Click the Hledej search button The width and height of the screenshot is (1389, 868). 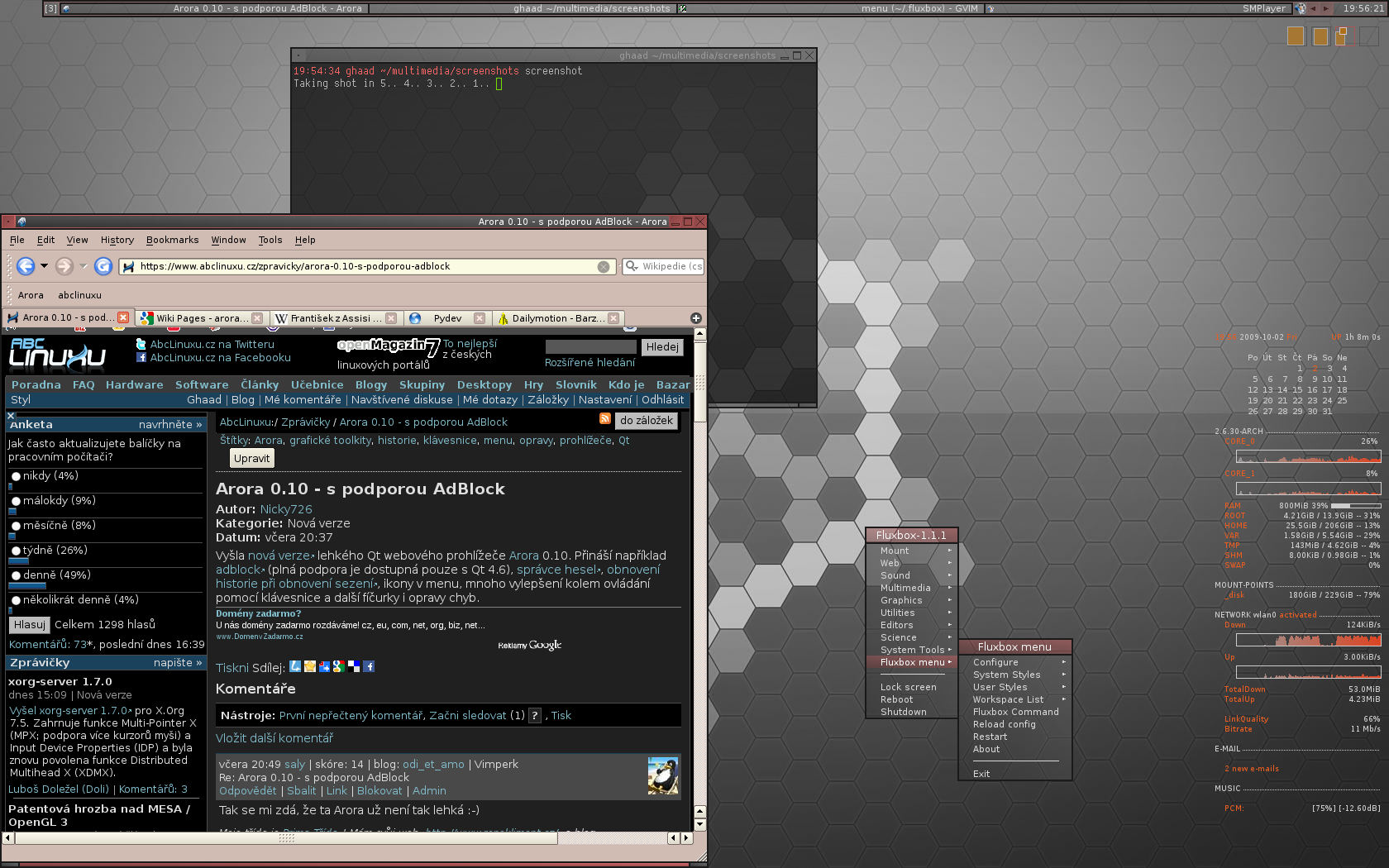pos(661,347)
